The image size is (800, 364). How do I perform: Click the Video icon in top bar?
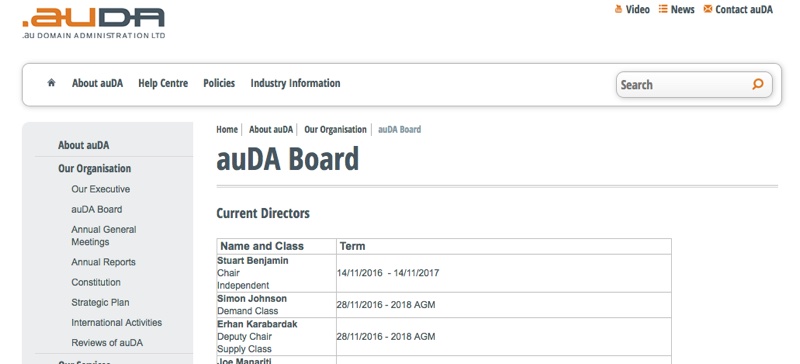[x=618, y=9]
